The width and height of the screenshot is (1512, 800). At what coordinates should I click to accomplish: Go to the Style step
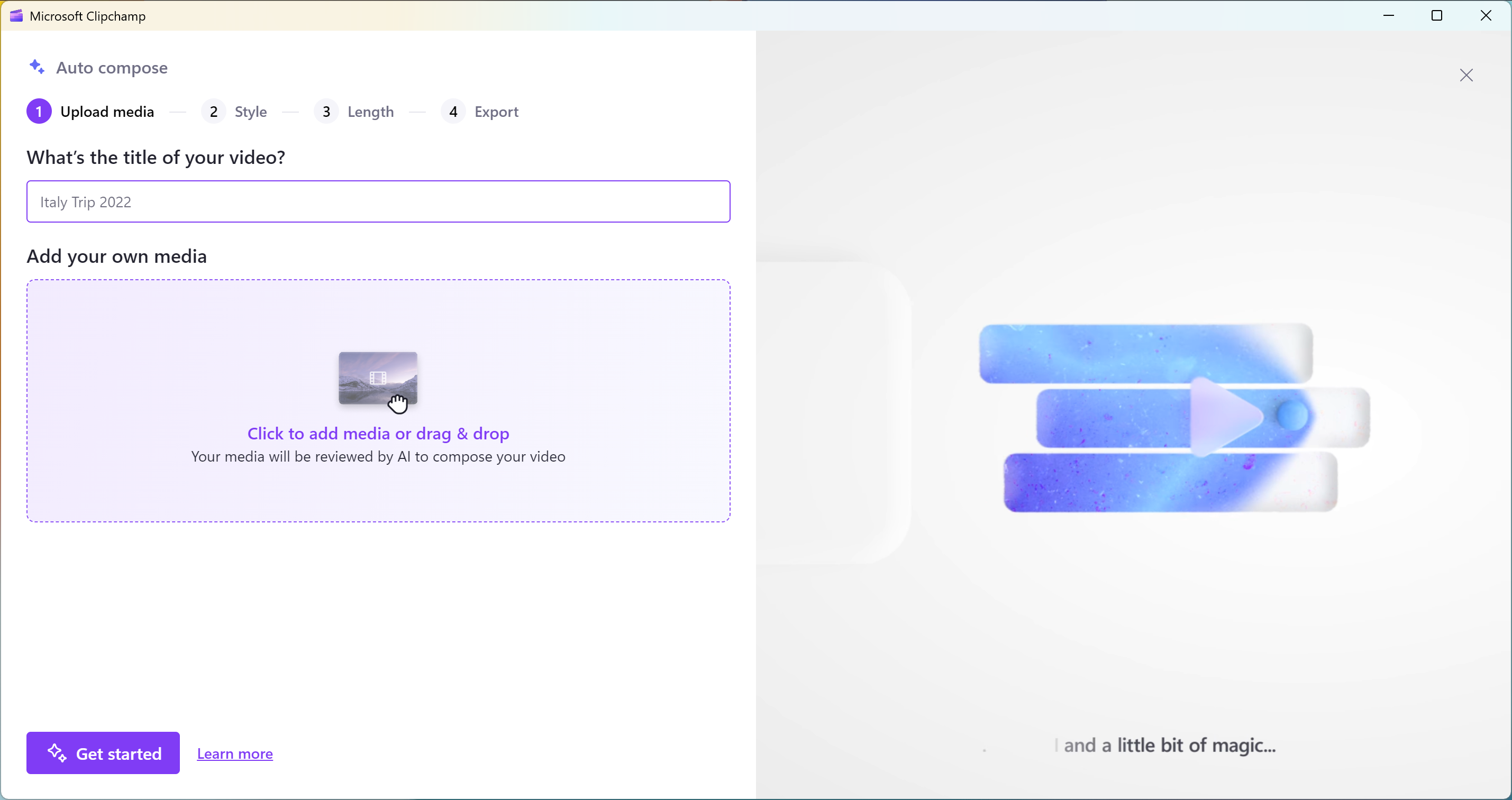251,112
